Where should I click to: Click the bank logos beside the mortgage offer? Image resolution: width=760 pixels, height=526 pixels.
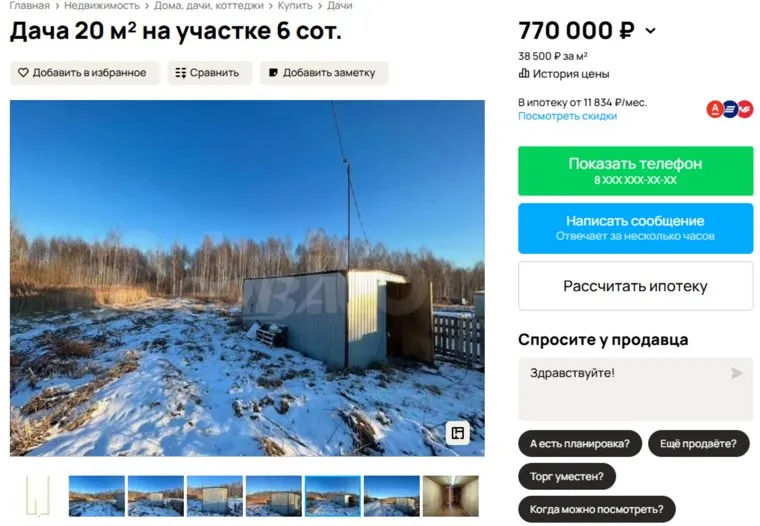[729, 109]
